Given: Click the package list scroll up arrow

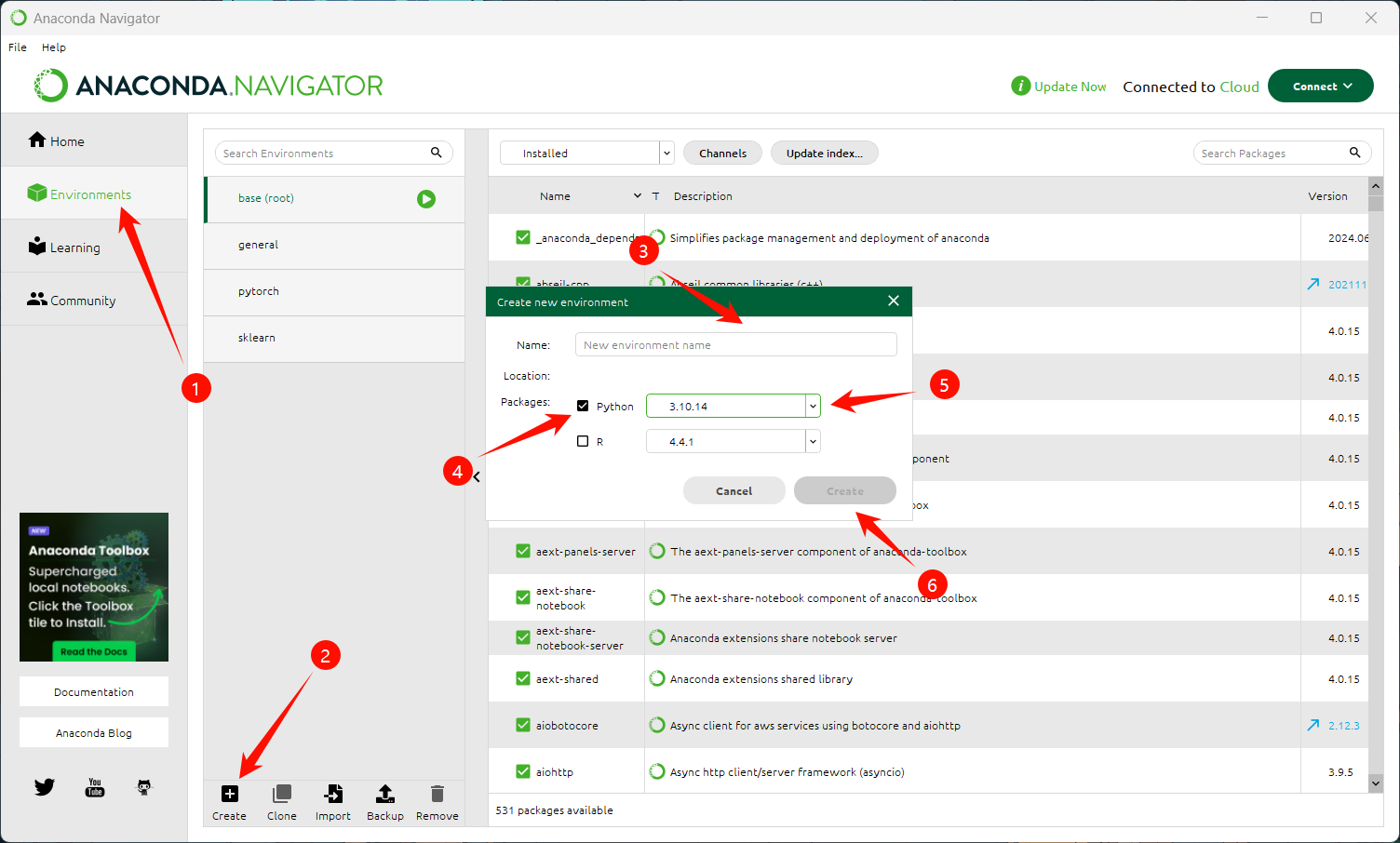Looking at the screenshot, I should (x=1376, y=186).
